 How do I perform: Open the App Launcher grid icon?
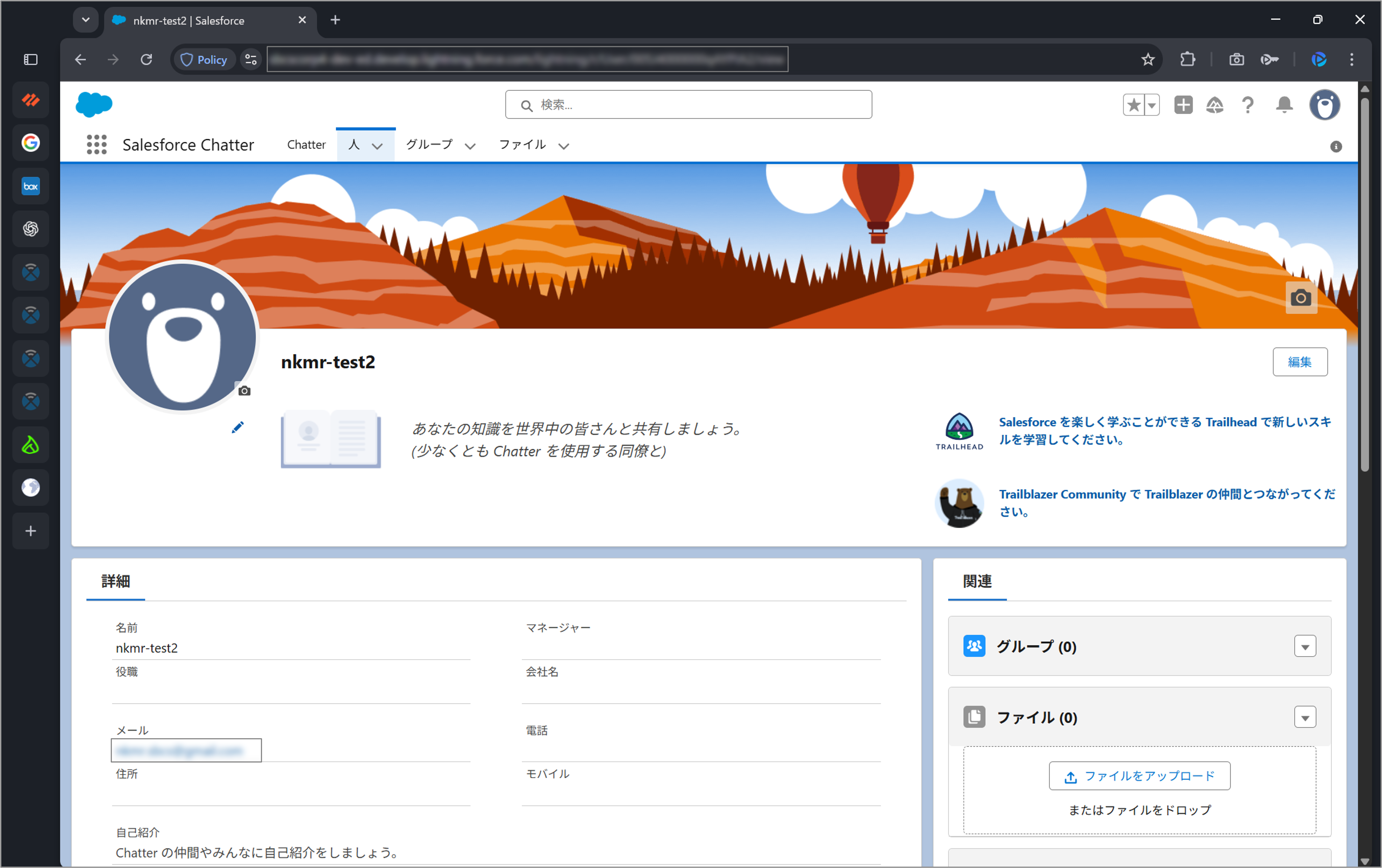click(x=97, y=145)
